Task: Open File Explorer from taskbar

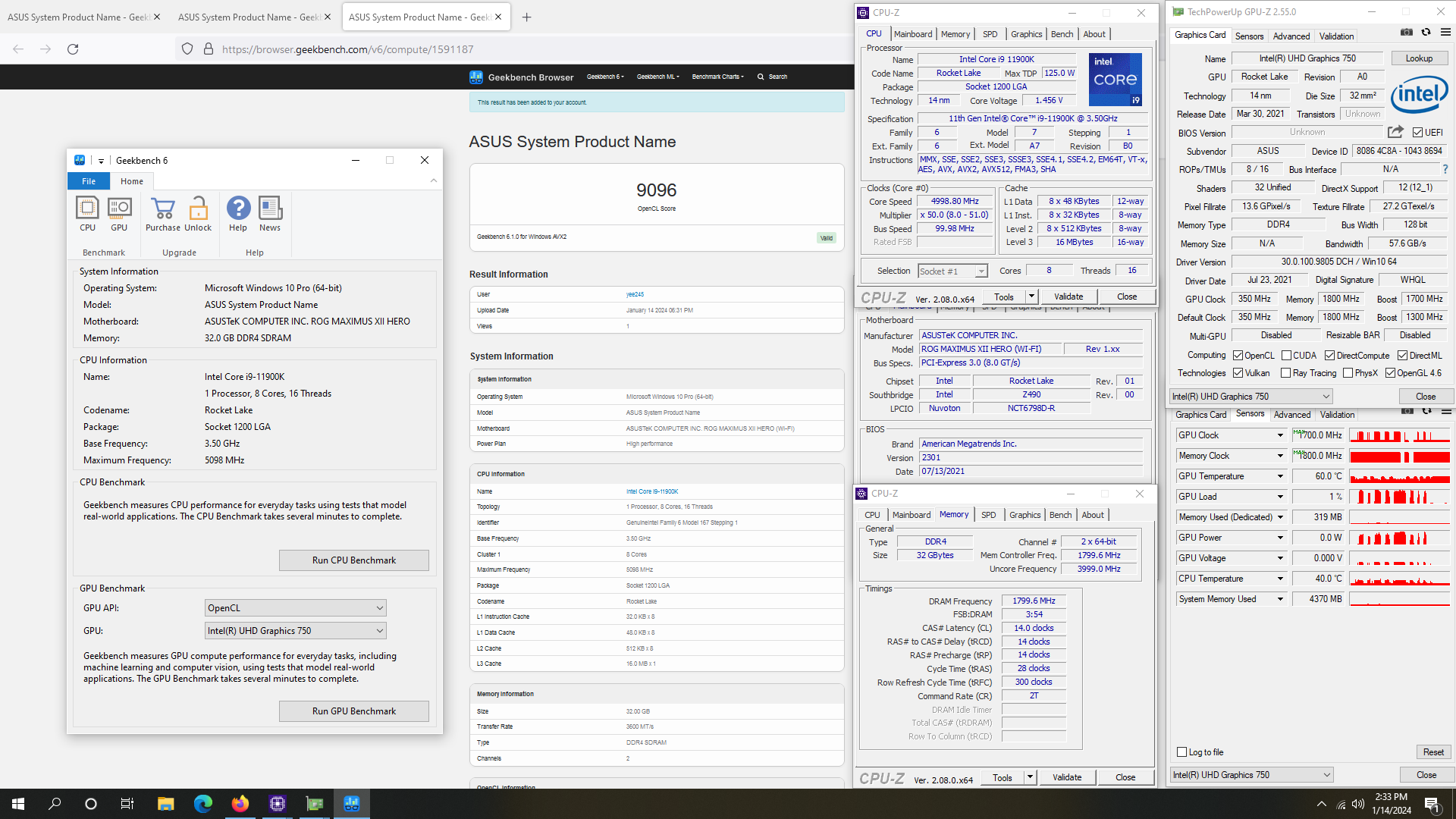Action: 165,804
